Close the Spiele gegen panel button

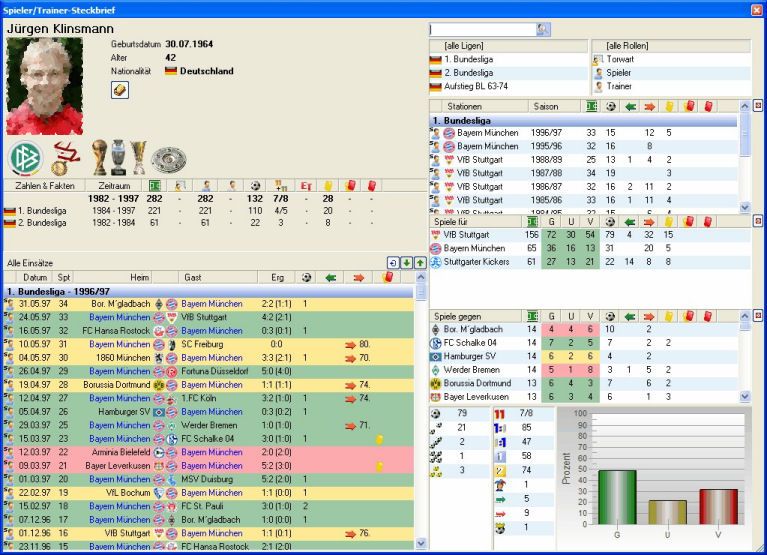point(758,316)
